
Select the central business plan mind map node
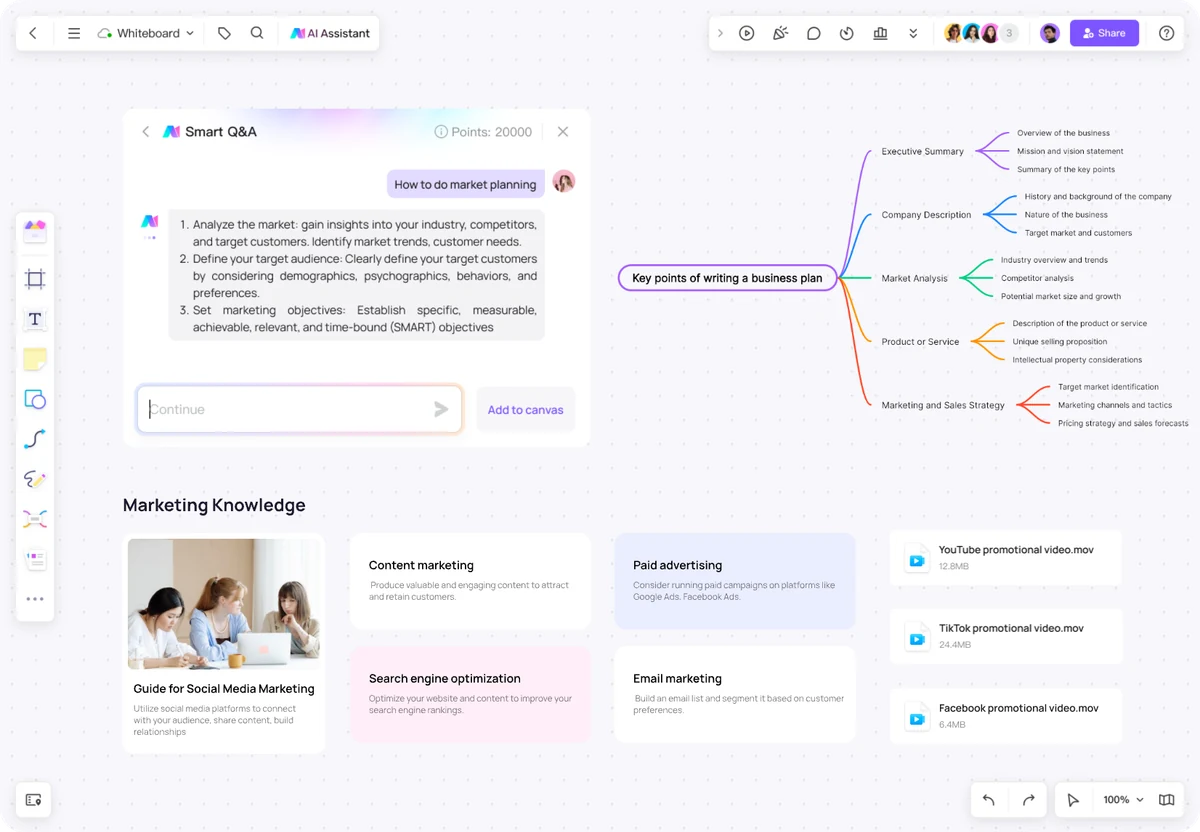(x=727, y=278)
